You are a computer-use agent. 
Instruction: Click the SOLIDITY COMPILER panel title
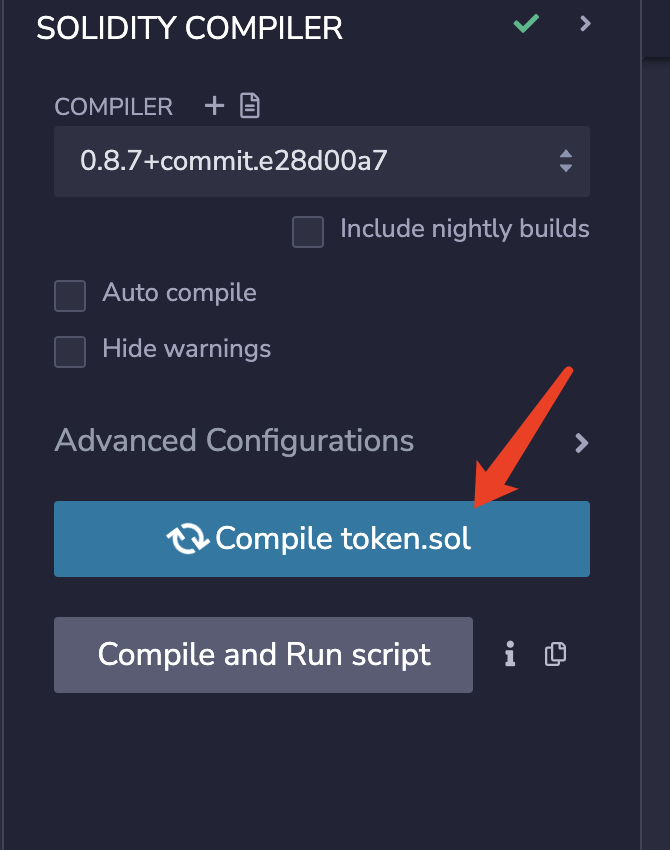click(x=189, y=28)
